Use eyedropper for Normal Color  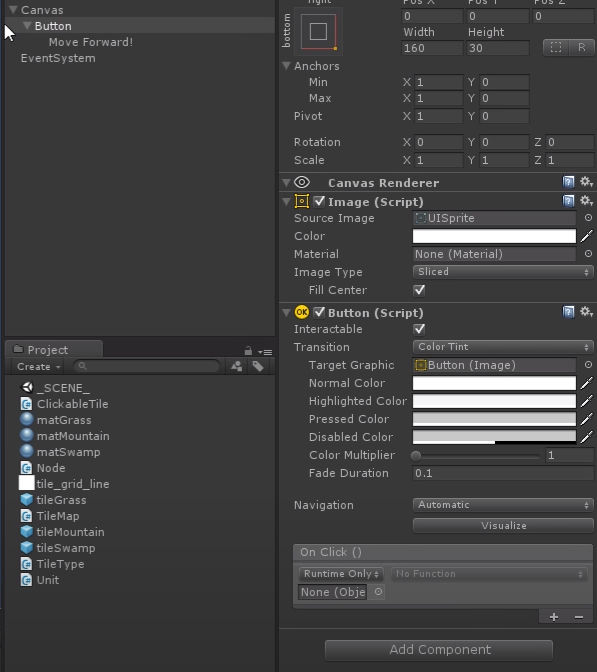(587, 383)
